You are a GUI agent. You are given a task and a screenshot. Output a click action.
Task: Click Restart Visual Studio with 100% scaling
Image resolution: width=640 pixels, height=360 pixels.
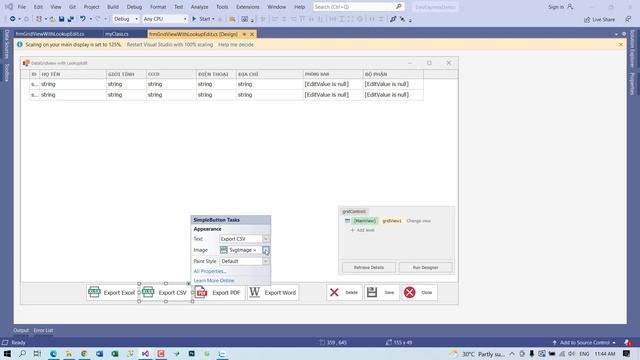170,44
